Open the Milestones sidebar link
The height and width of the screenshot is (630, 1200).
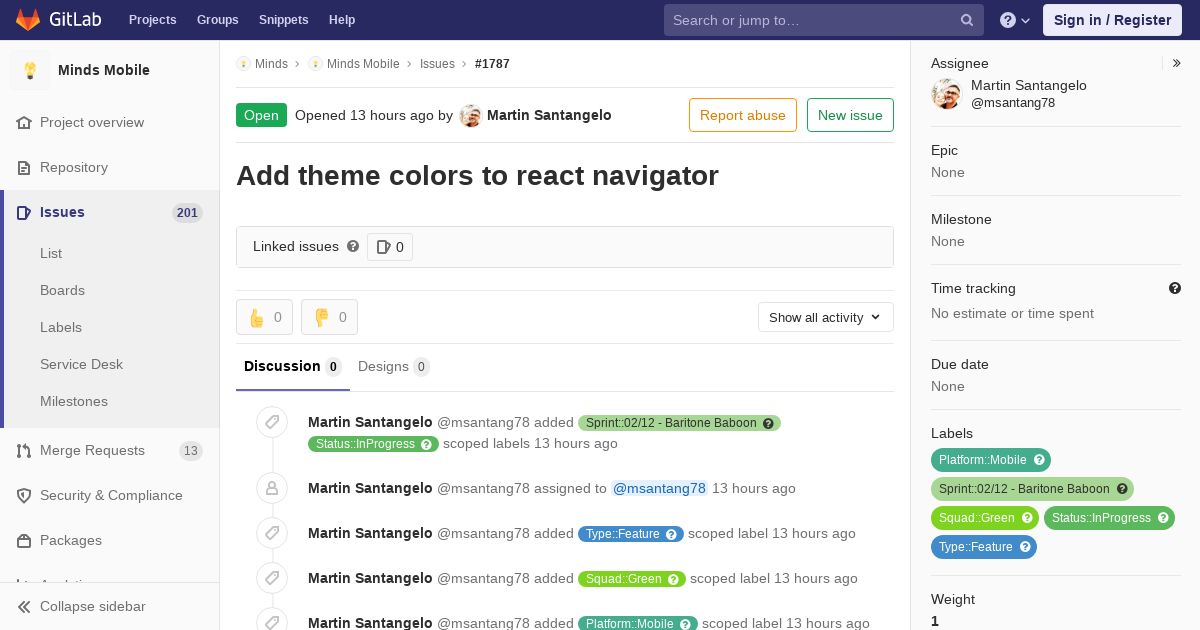(74, 401)
